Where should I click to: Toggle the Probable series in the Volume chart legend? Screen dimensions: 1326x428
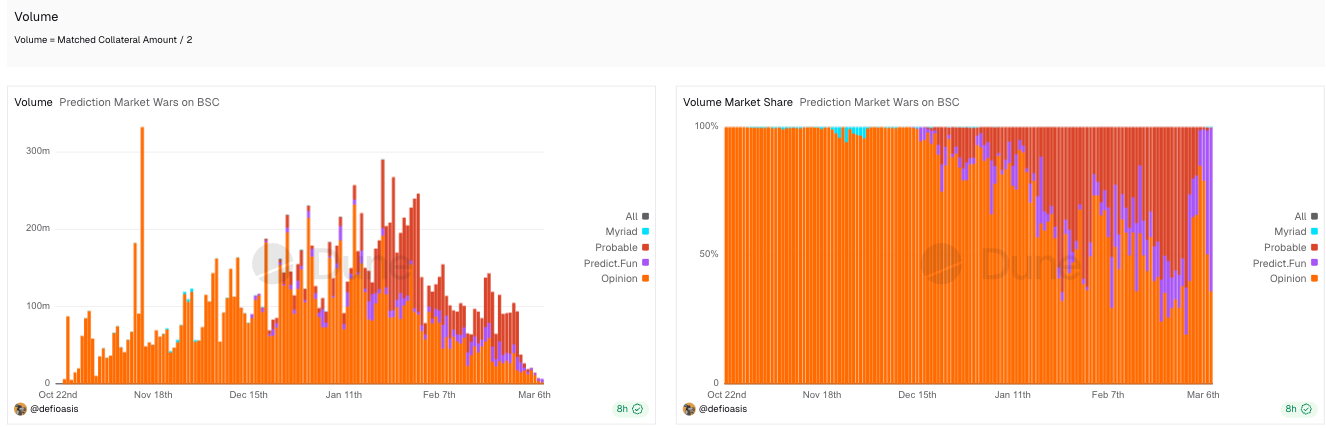615,247
